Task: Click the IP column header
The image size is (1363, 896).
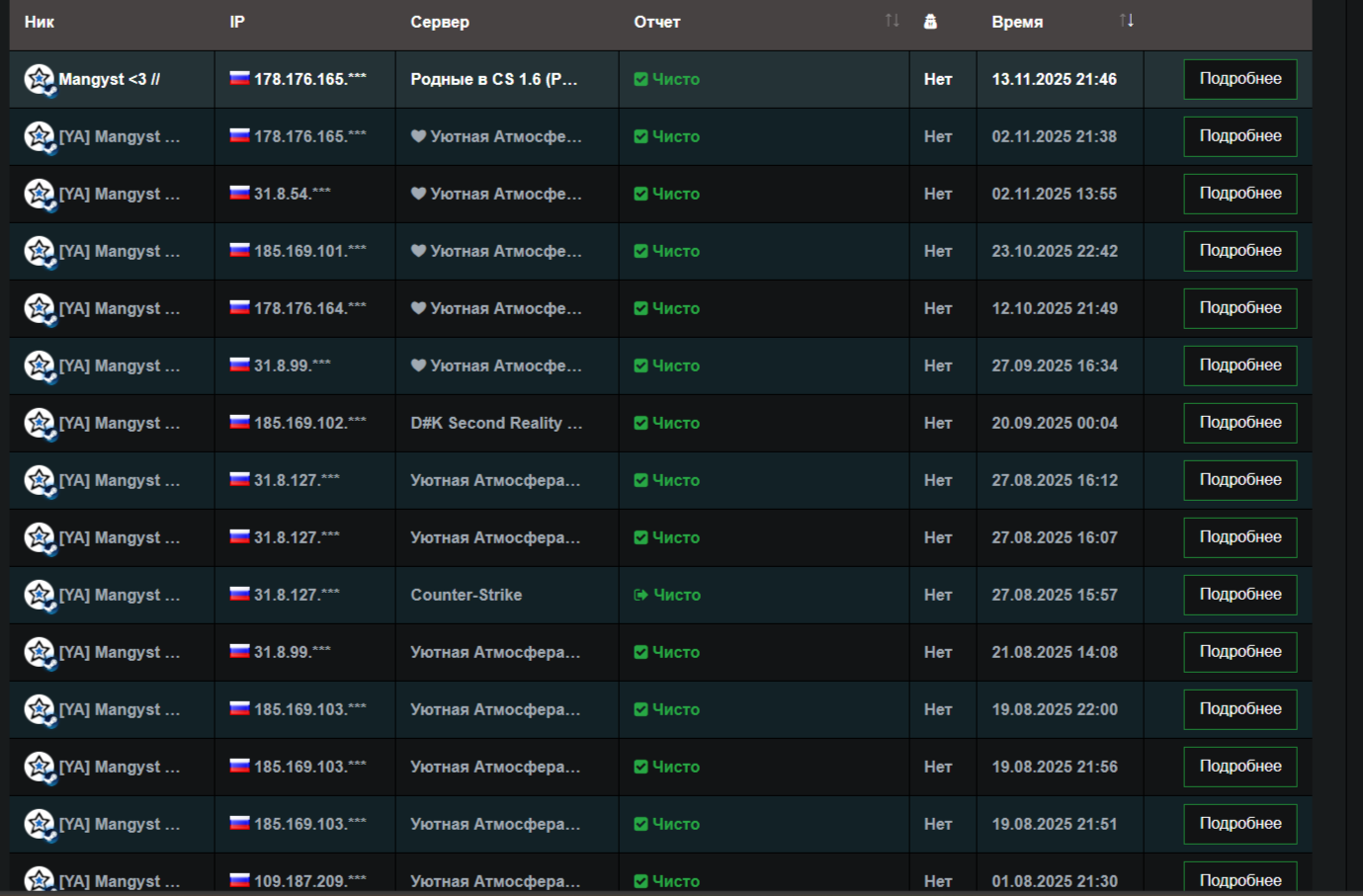Action: [237, 22]
